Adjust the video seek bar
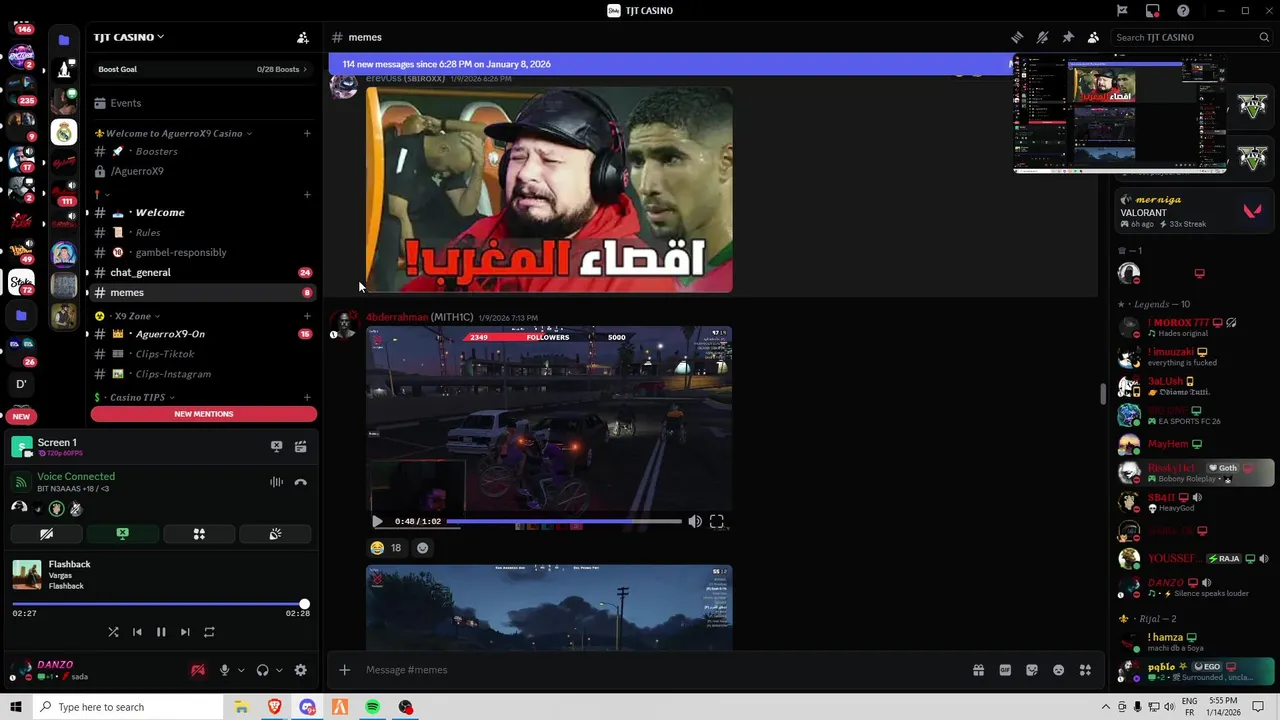Screen dimensions: 1280x720 (564, 521)
